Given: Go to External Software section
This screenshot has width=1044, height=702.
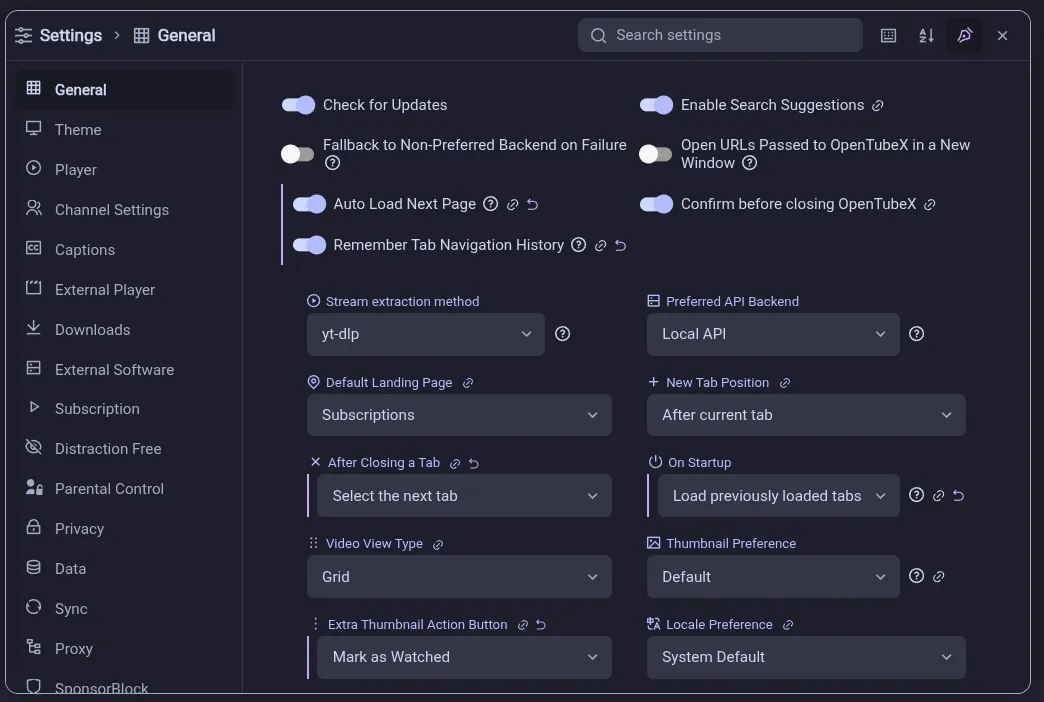Looking at the screenshot, I should point(125,369).
